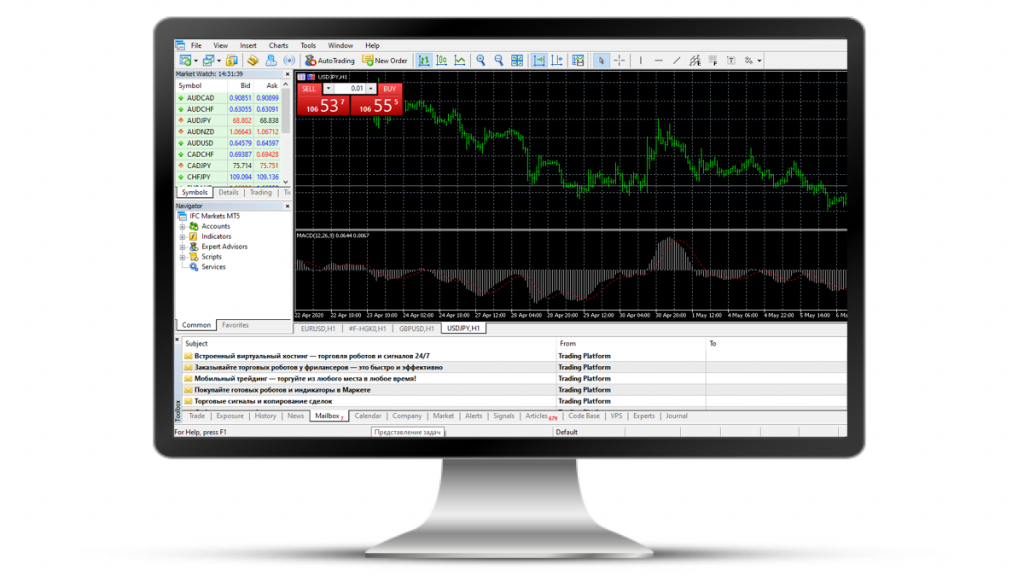Viewport: 1024px width, 576px height.
Task: Activate the crosshair cursor tool
Action: [619, 60]
